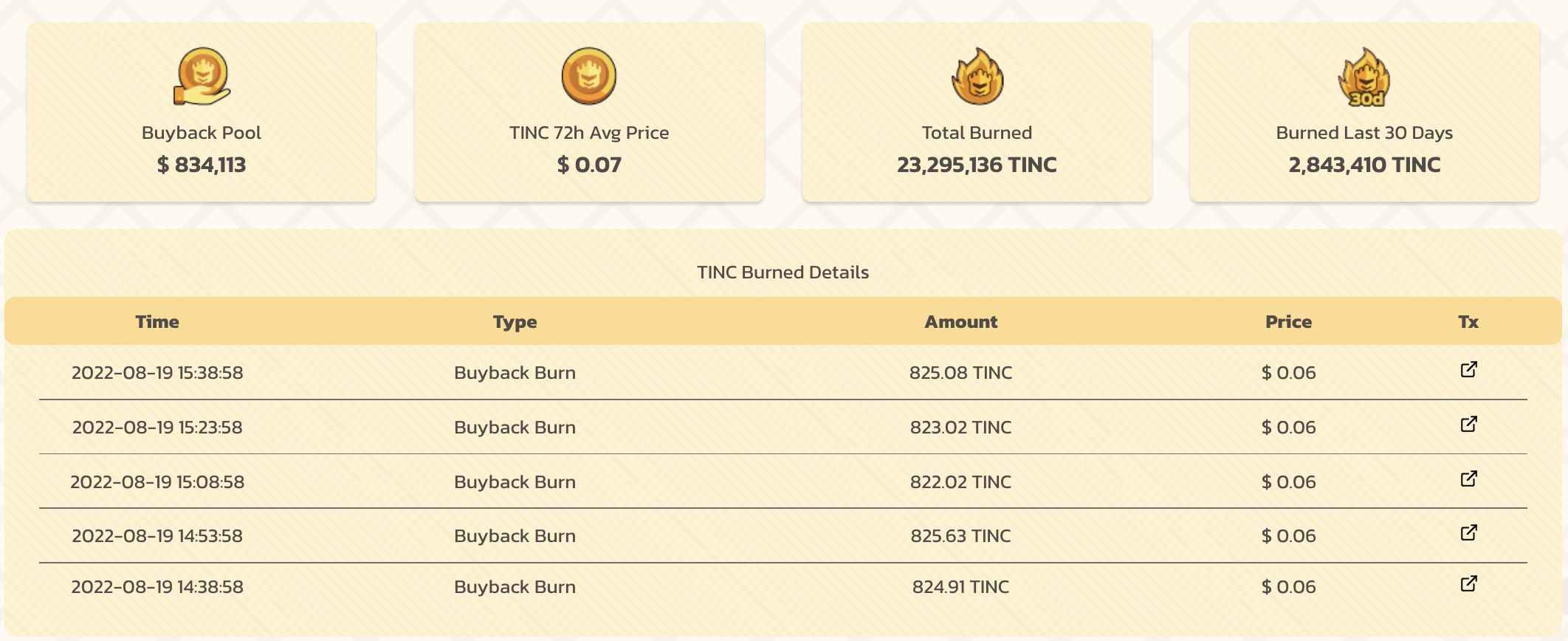Select the Buyback Pool card
The image size is (1568, 641).
point(201,112)
